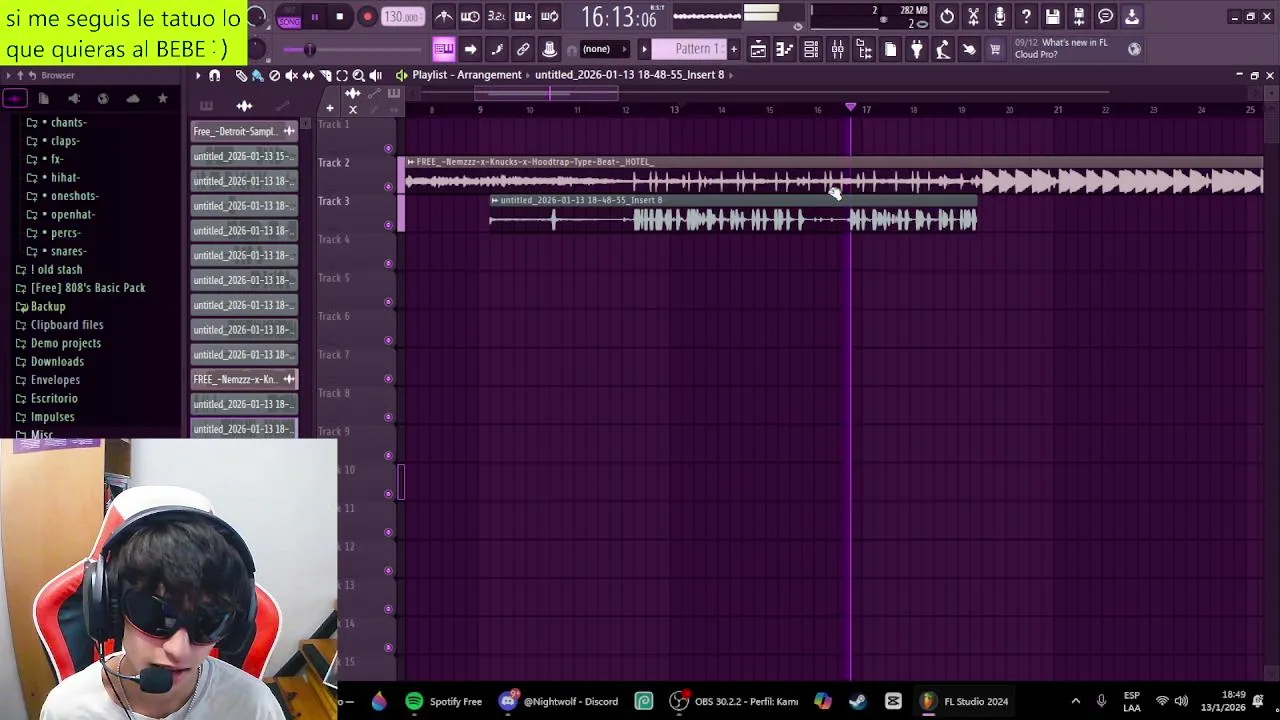Toggle the metronome icon
Screen dimensions: 1280x720
[x=443, y=16]
